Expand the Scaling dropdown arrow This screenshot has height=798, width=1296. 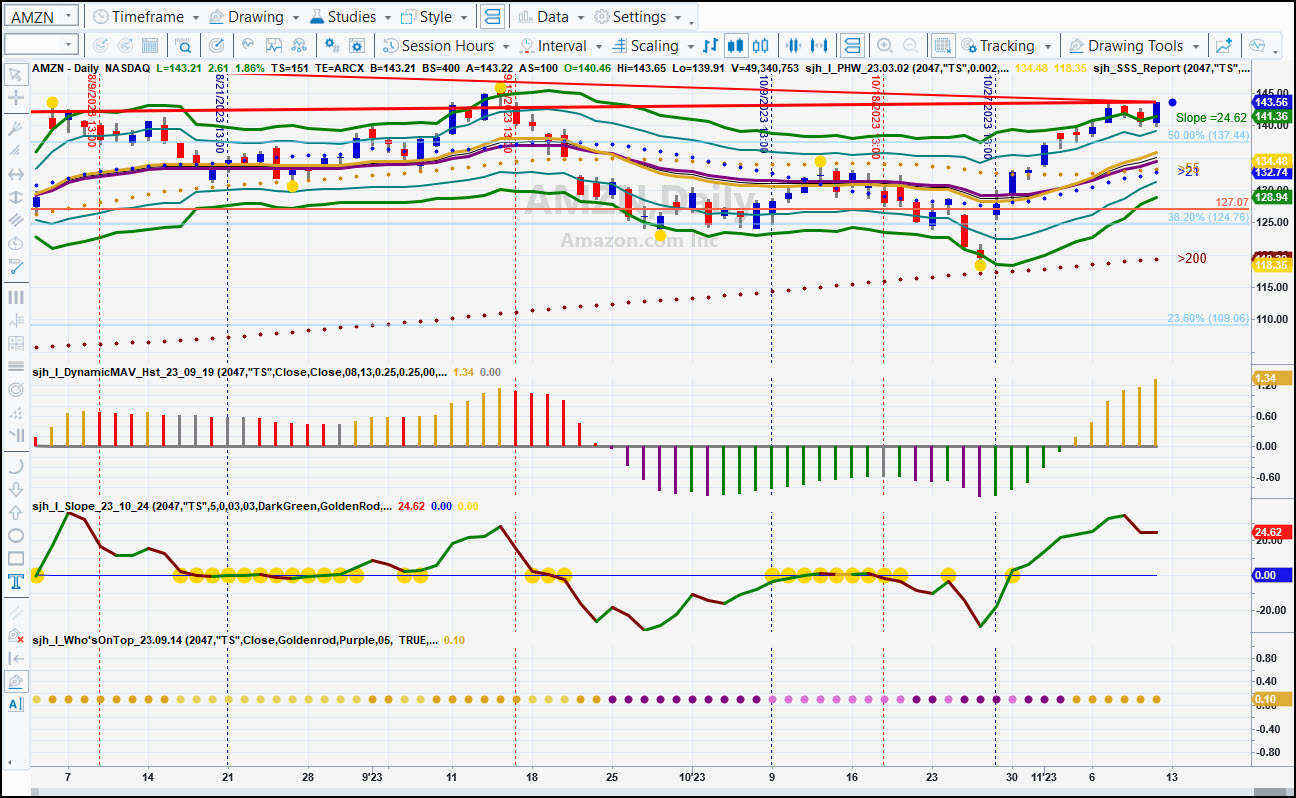[x=690, y=46]
